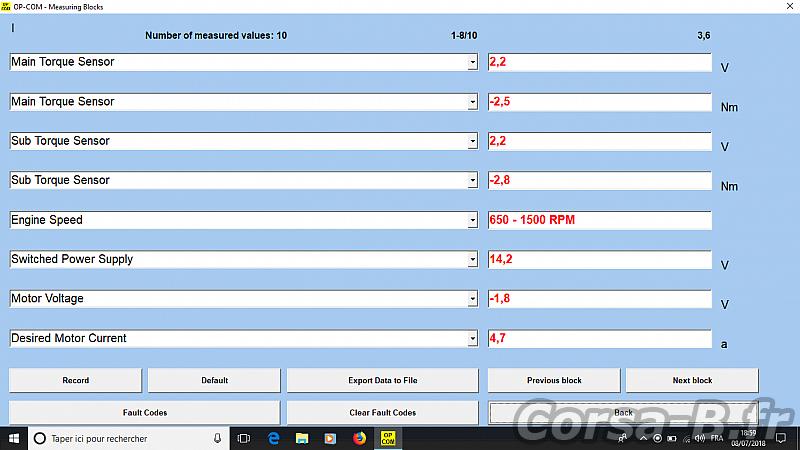The width and height of the screenshot is (800, 450).
Task: Click the OP-COM title bar app icon
Action: (x=6, y=7)
